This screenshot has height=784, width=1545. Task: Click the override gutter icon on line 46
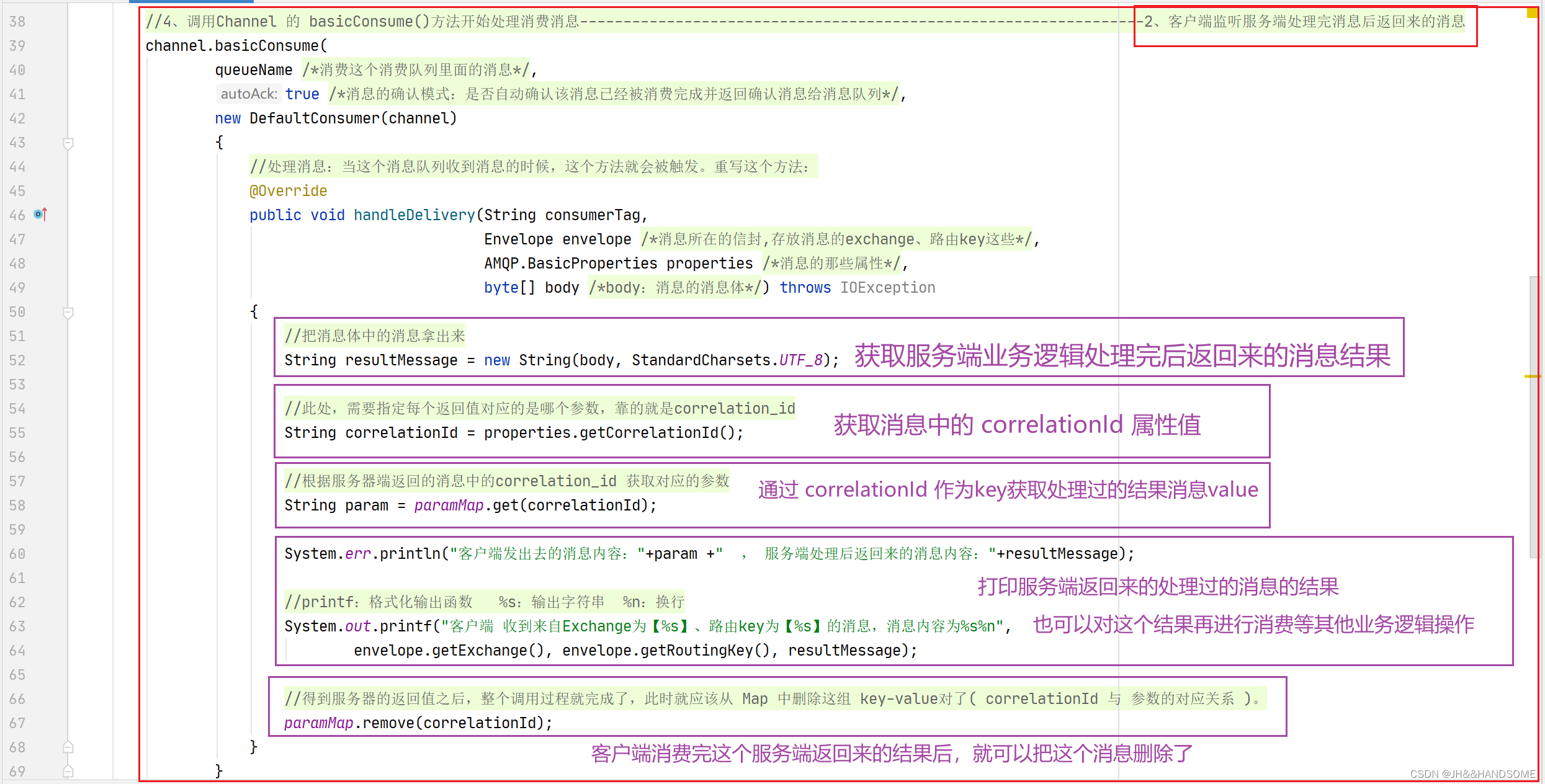tap(40, 215)
